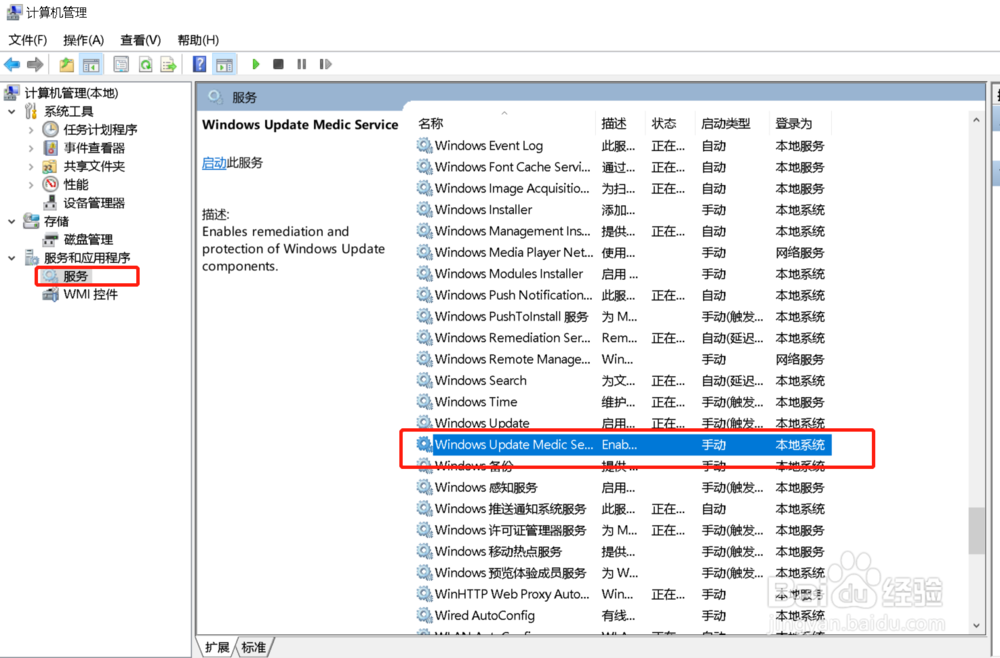The height and width of the screenshot is (658, 1000).
Task: Sort by the 登录为 column header
Action: pos(800,123)
